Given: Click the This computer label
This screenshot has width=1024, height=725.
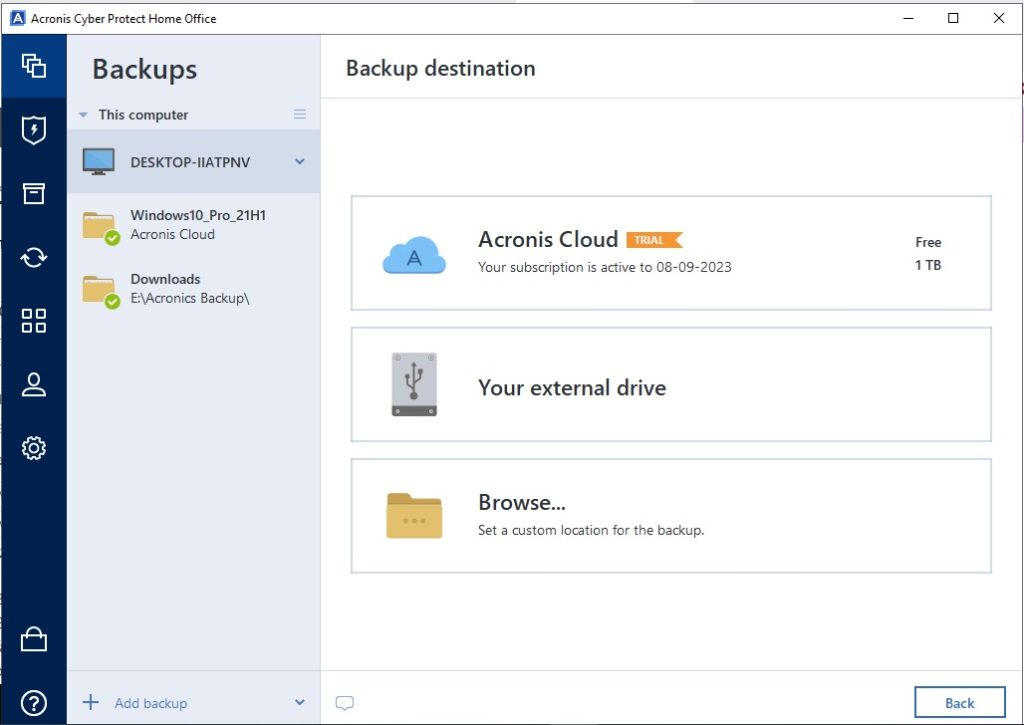Looking at the screenshot, I should [x=143, y=115].
